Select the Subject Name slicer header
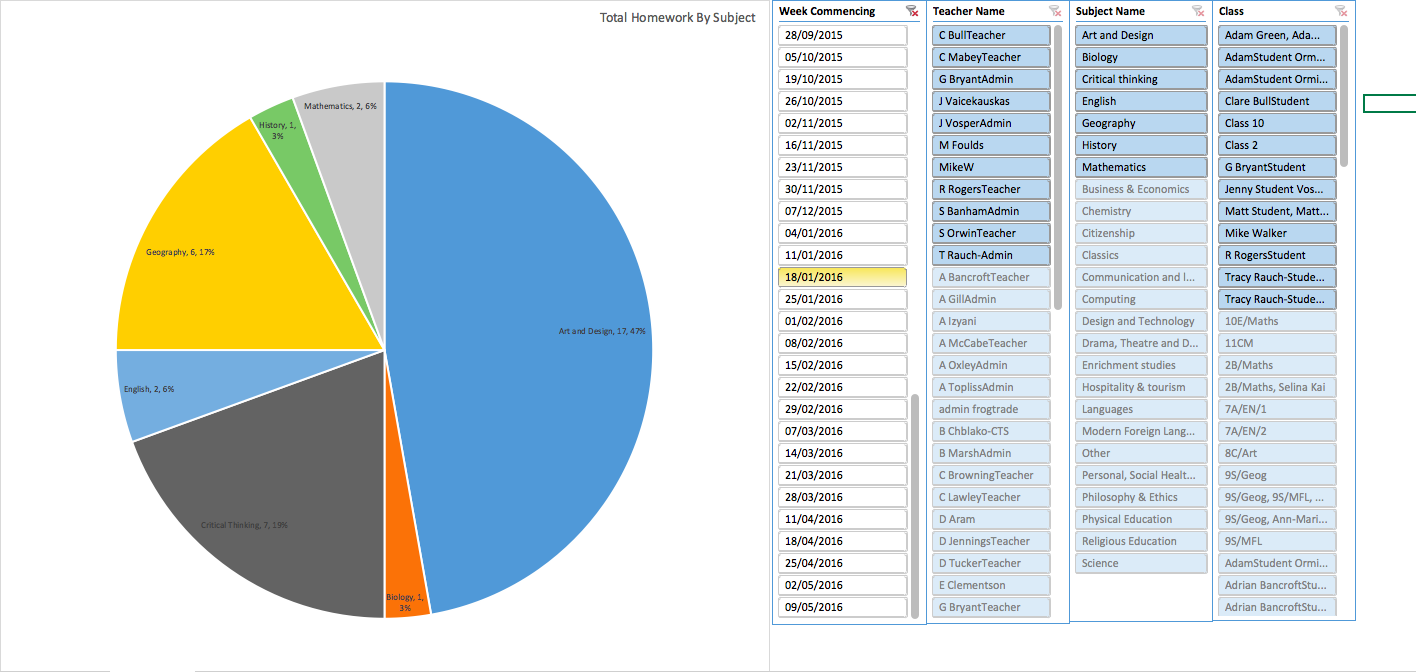1416x672 pixels. [1111, 11]
